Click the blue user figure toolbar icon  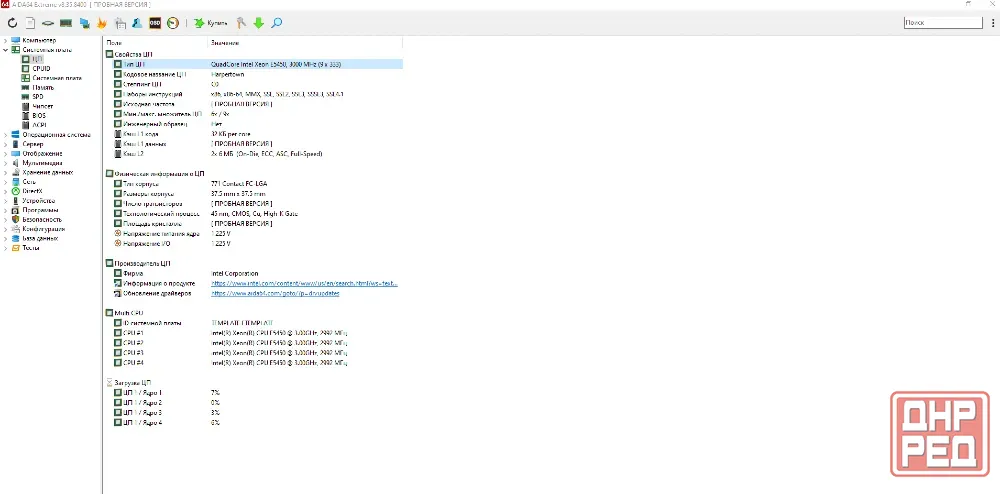[136, 23]
